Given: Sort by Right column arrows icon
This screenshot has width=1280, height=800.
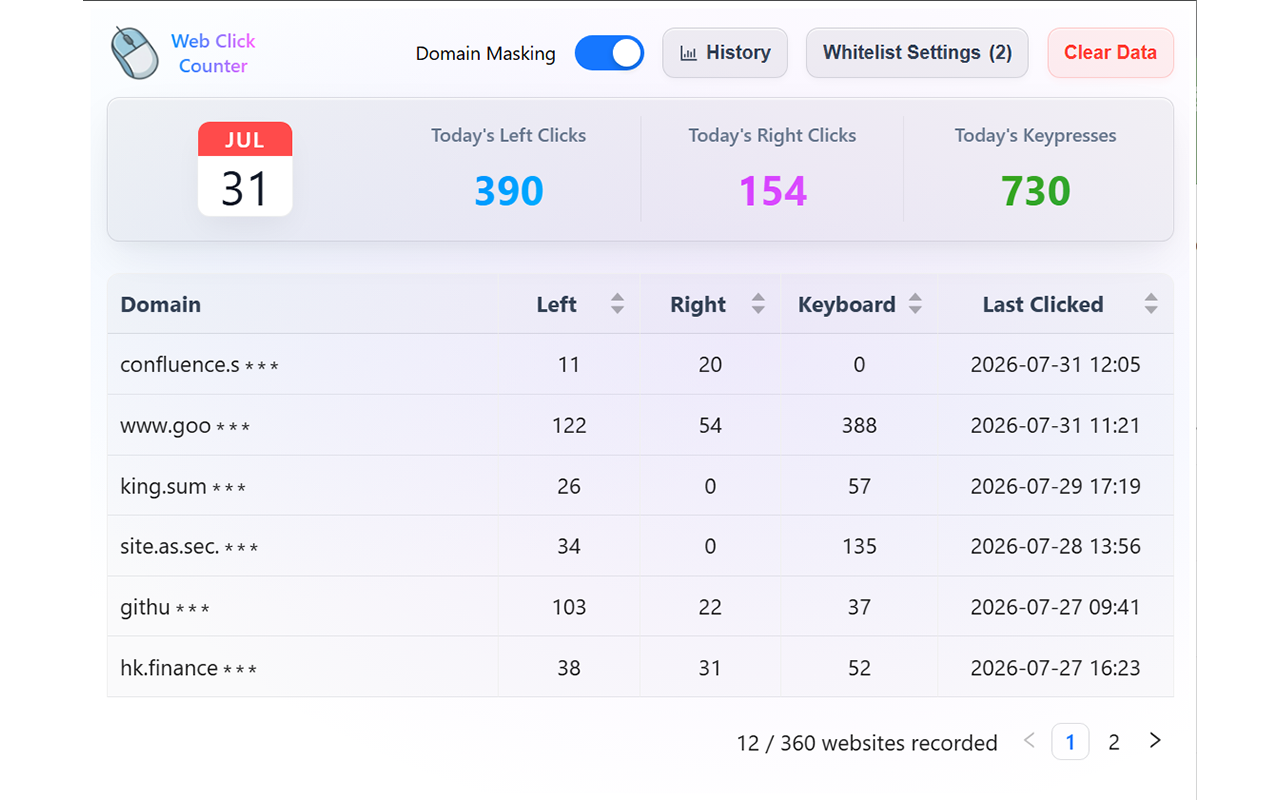Looking at the screenshot, I should [758, 304].
